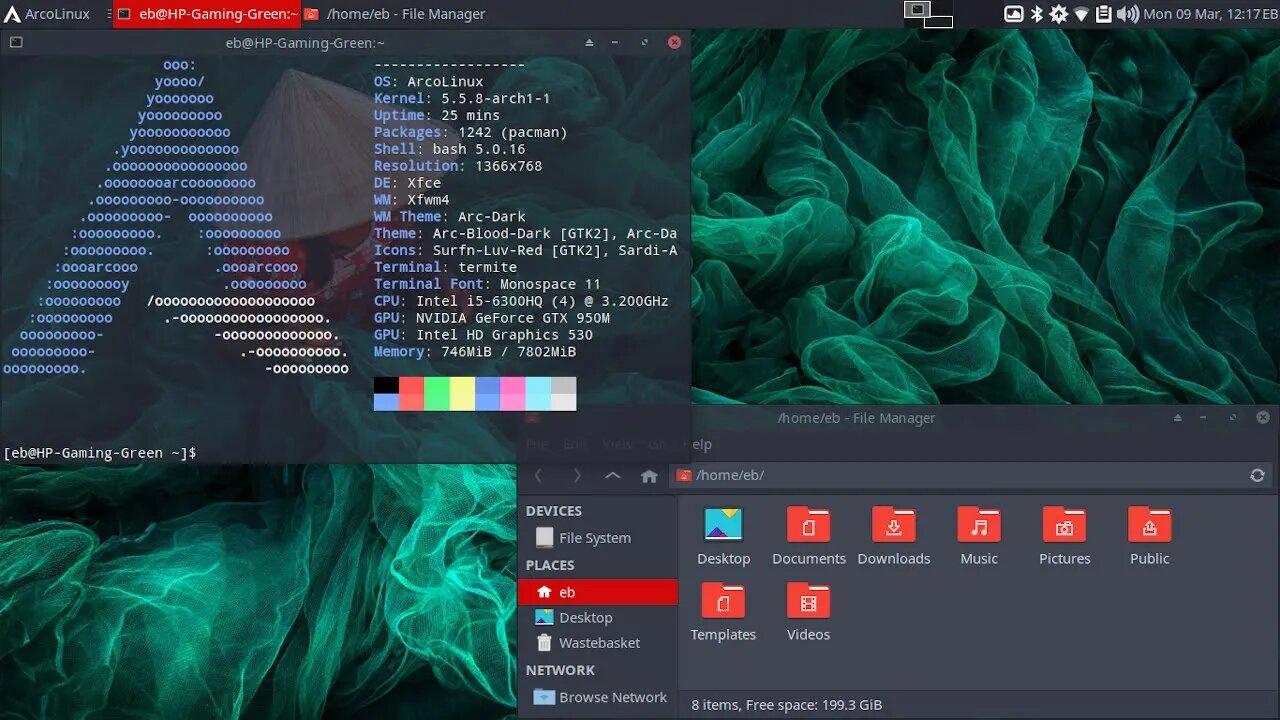
Task: Click the PLACES sidebar heading
Action: (550, 565)
